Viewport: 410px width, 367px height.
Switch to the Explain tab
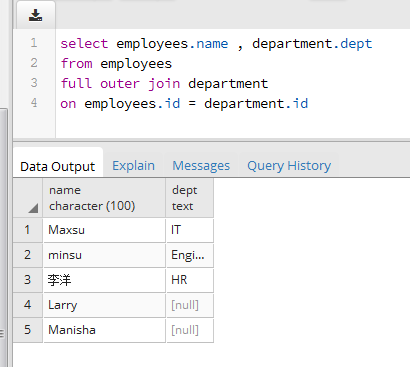pos(133,166)
